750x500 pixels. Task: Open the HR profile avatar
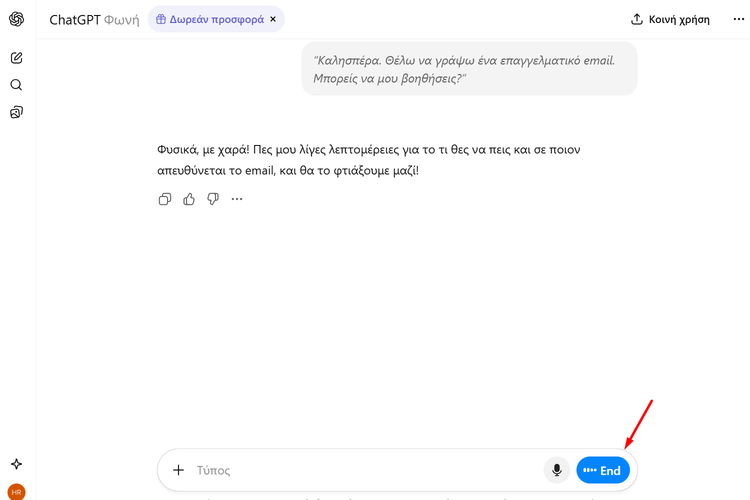pos(16,491)
